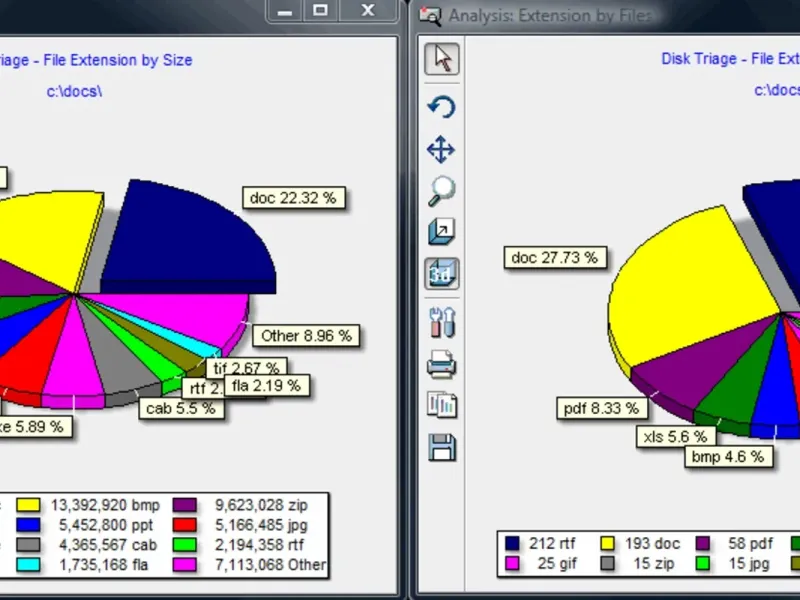
Task: Click purple swatch beside 9,623,028 zip
Action: 185,505
